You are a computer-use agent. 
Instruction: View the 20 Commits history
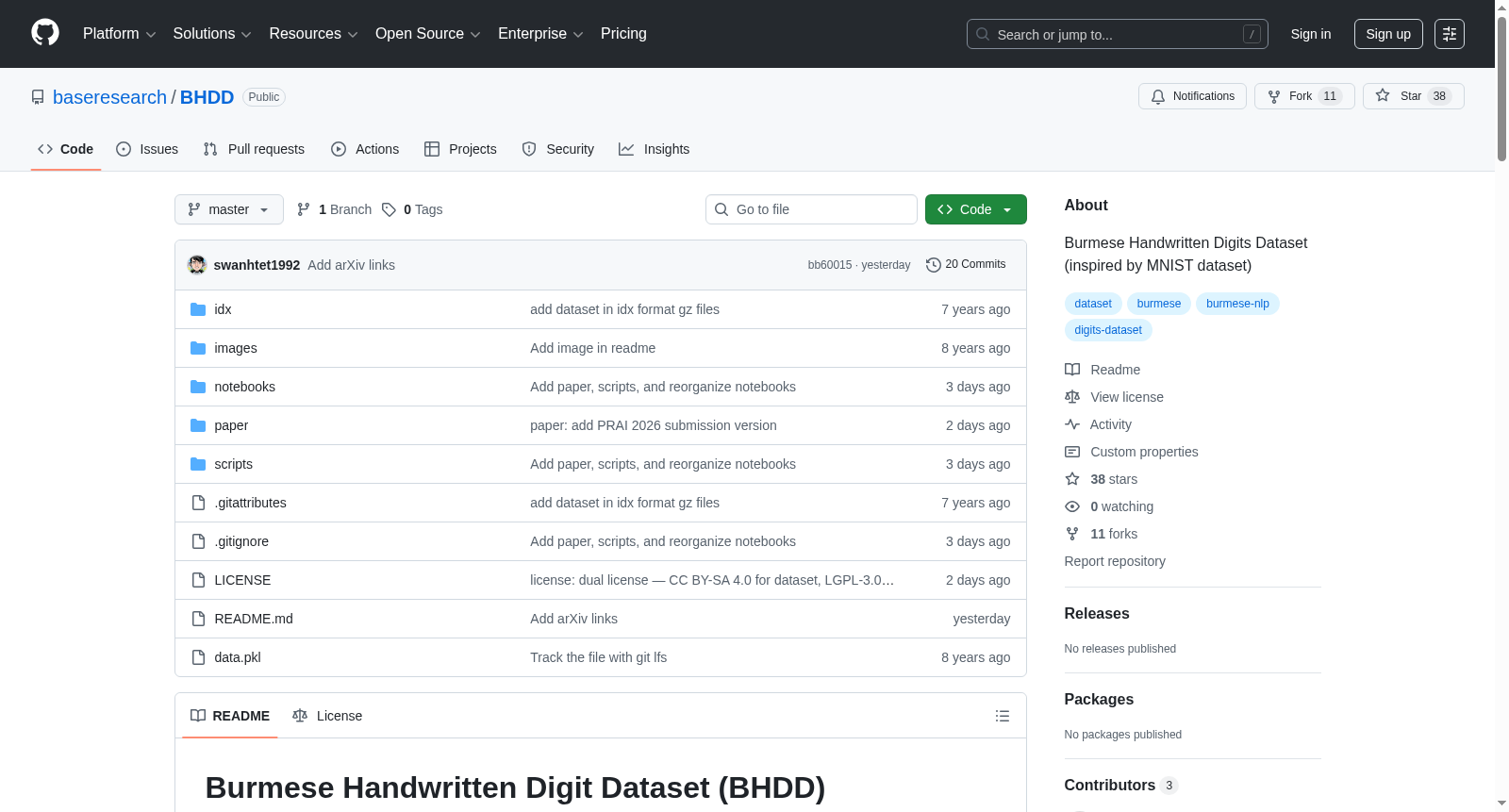click(966, 265)
